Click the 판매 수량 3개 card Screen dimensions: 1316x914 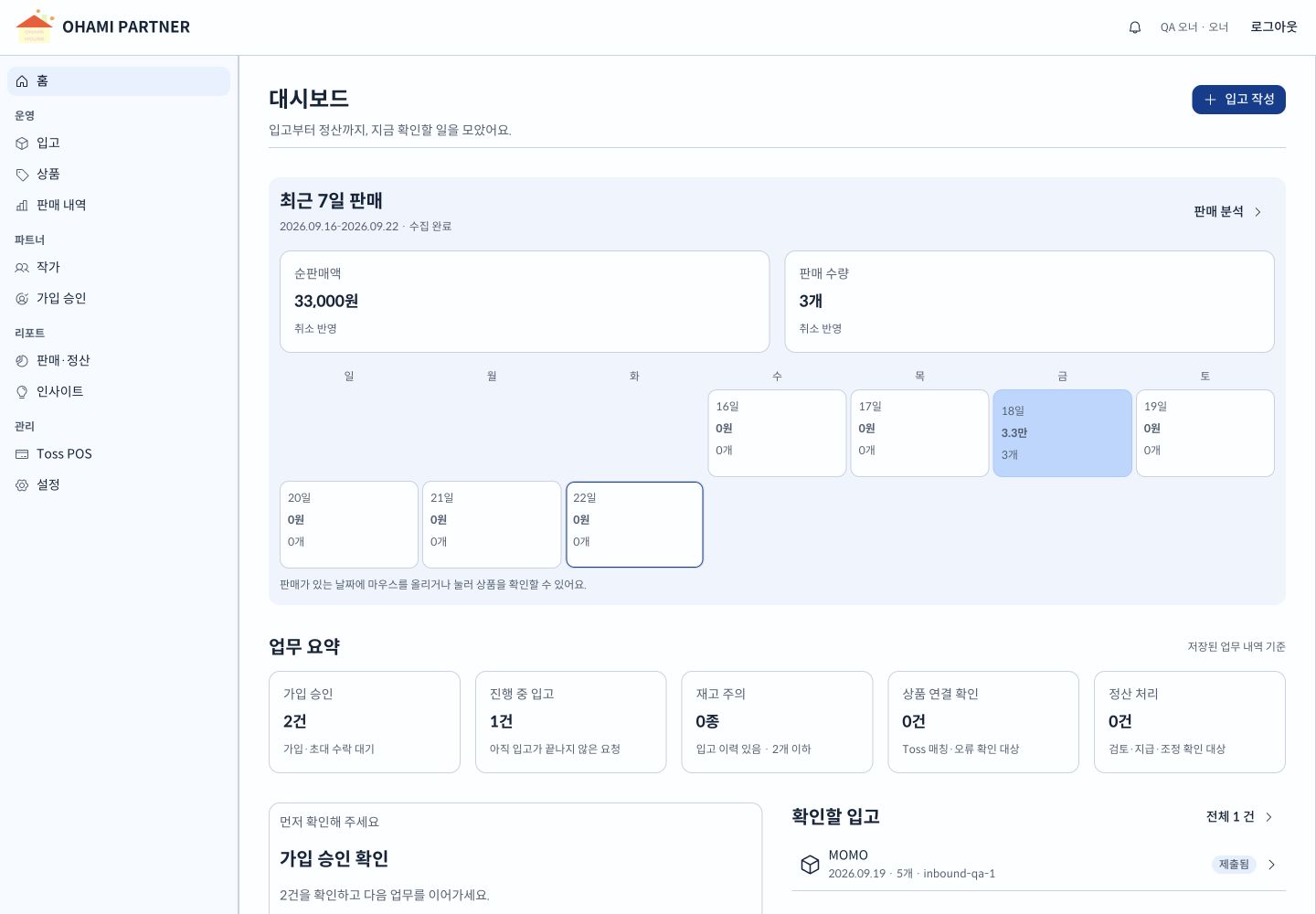[x=1030, y=302]
